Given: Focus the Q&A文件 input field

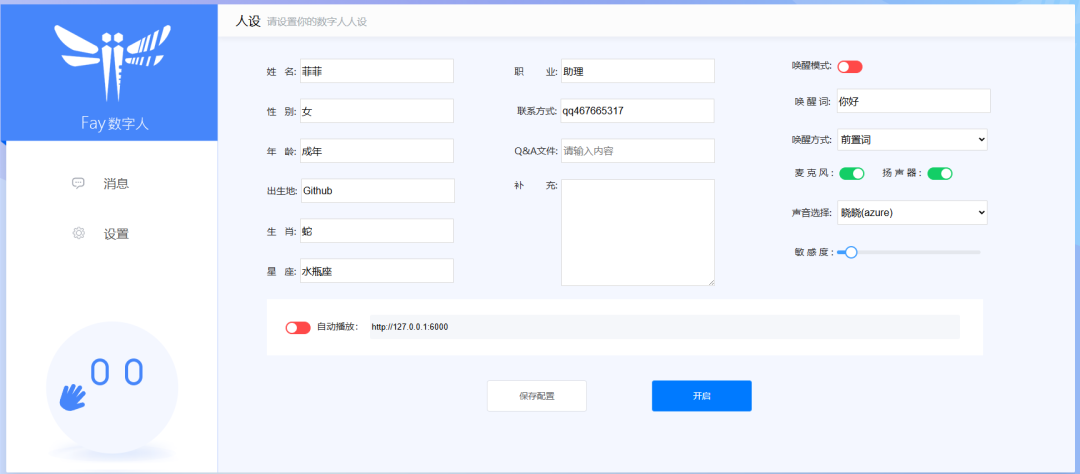Looking at the screenshot, I should 637,151.
